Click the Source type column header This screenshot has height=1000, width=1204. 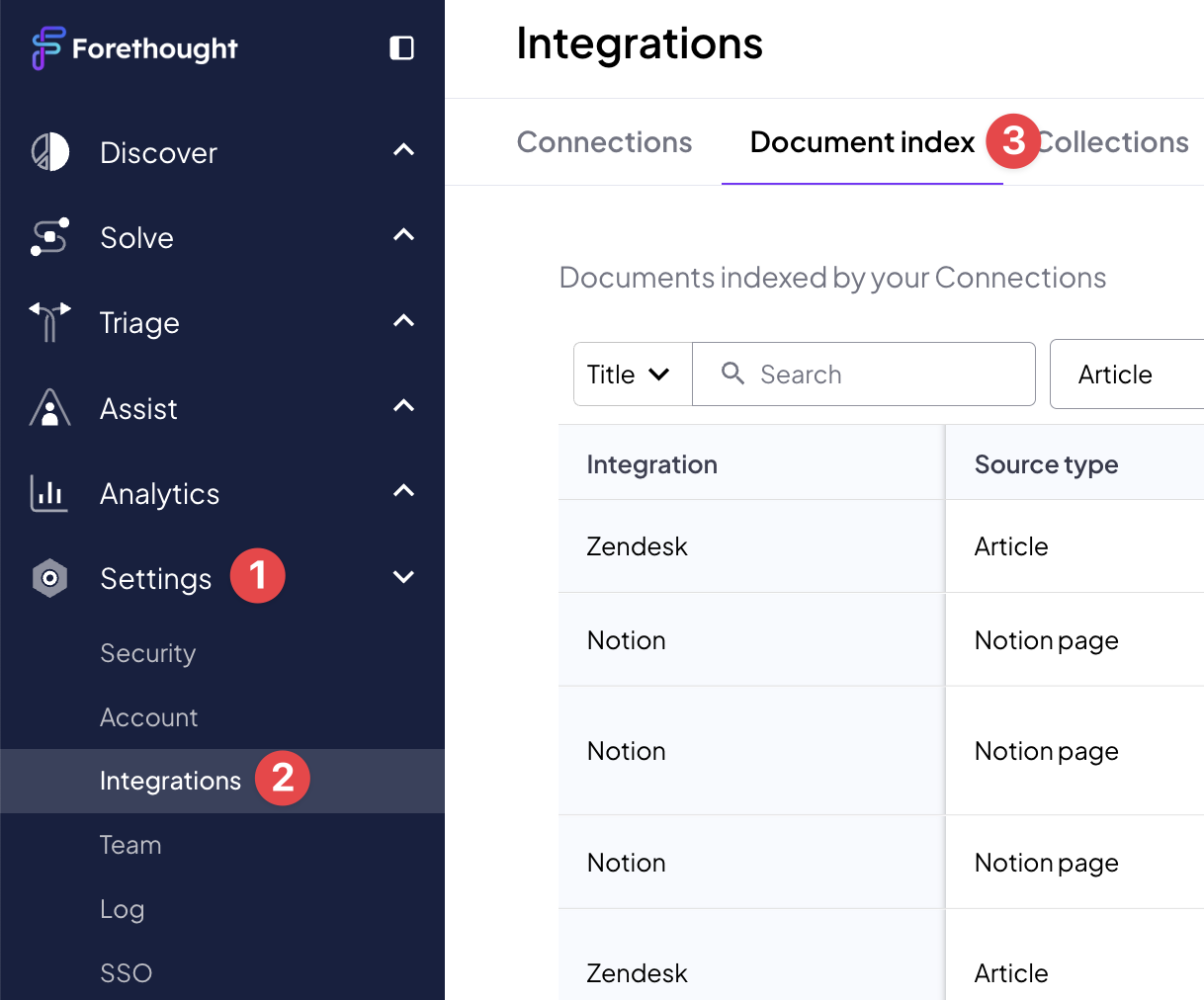click(1046, 464)
